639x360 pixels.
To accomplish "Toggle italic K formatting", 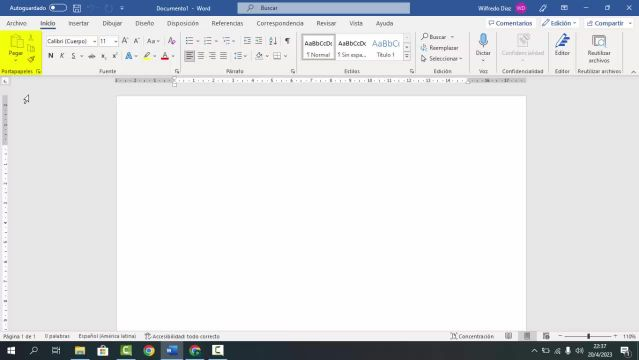I will pos(62,56).
